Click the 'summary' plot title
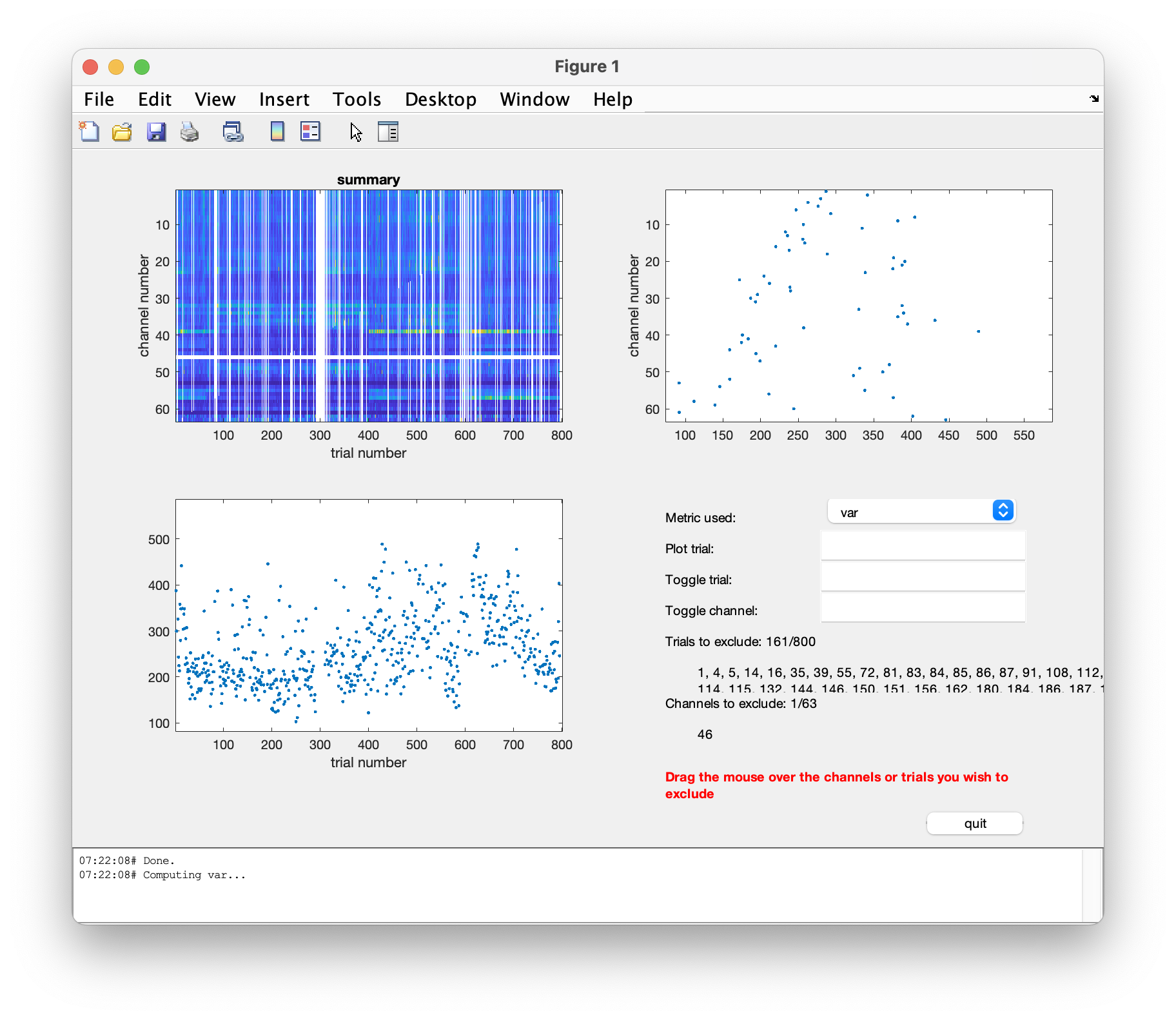 pos(368,179)
